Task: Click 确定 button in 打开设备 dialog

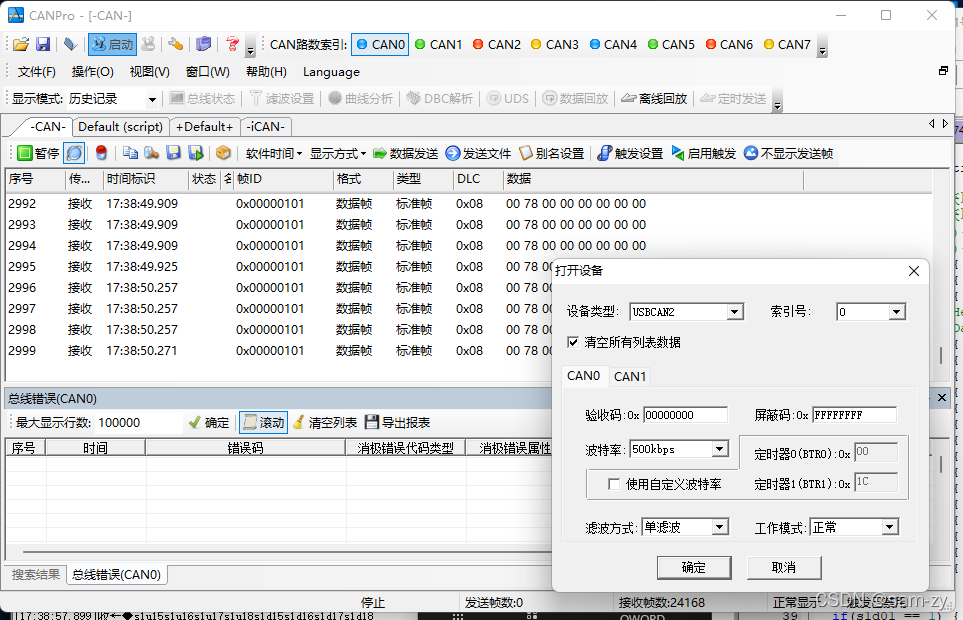Action: point(694,568)
